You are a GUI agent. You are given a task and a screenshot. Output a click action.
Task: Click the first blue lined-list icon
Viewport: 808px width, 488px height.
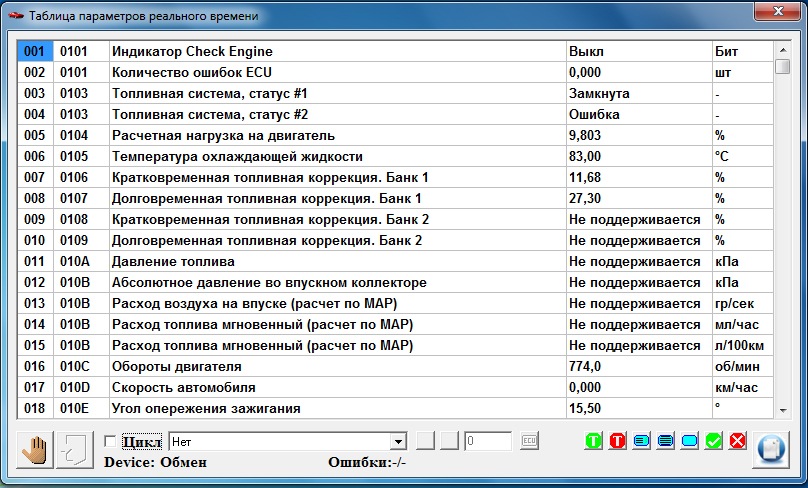click(x=642, y=441)
